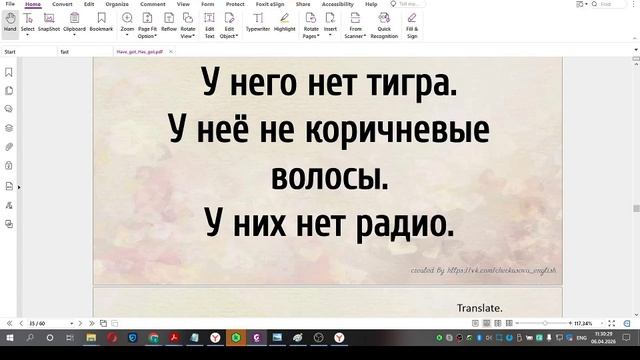Switch to the Home ribbon tab
Image resolution: width=640 pixels, height=360 pixels.
tap(33, 4)
